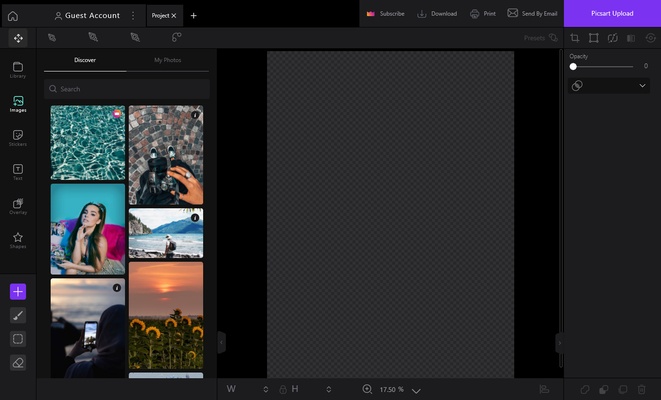Click info icon on cobblestone thumbnail
Screen dimensions: 661x400
(x=195, y=115)
